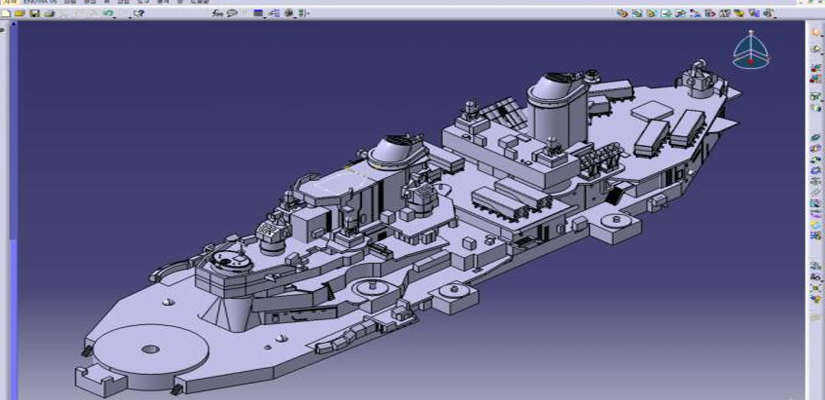Image resolution: width=825 pixels, height=400 pixels.
Task: Open a file with the folder icon
Action: [x=20, y=13]
